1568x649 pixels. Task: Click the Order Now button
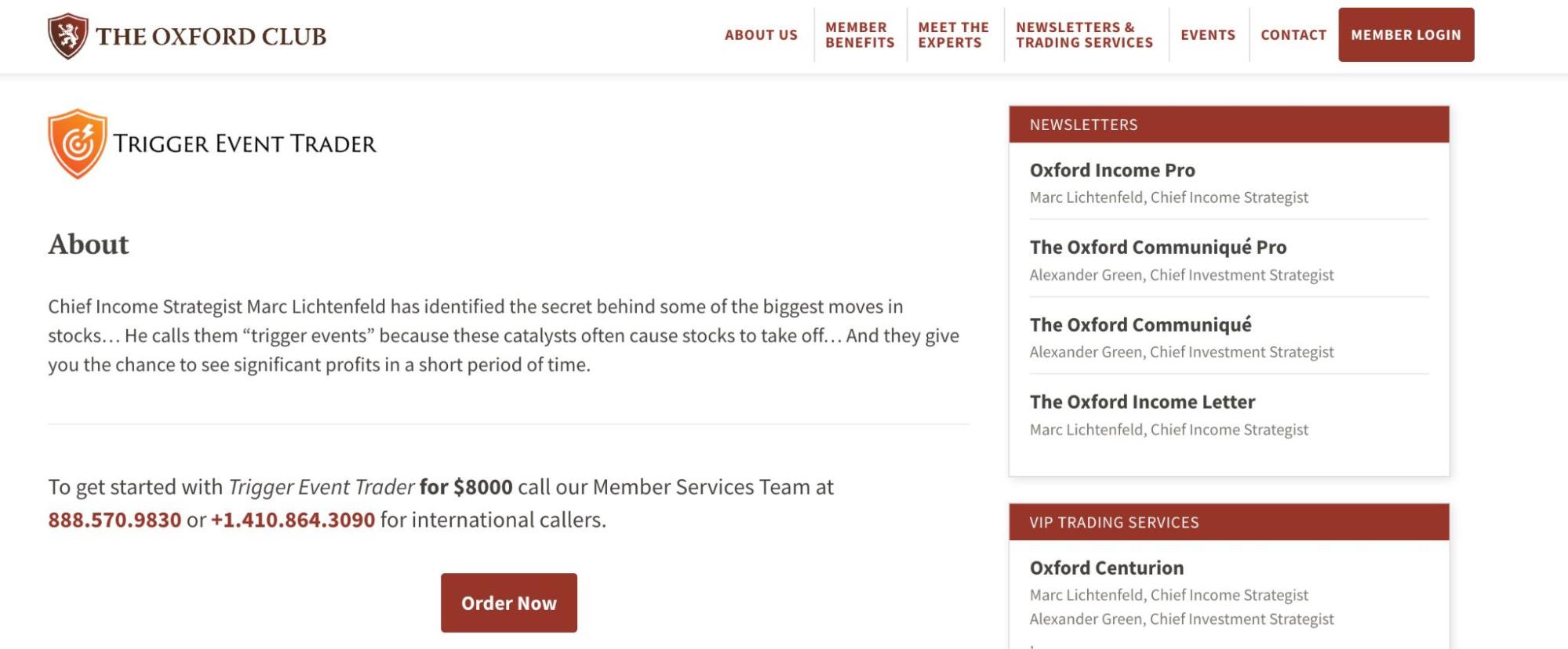(509, 603)
